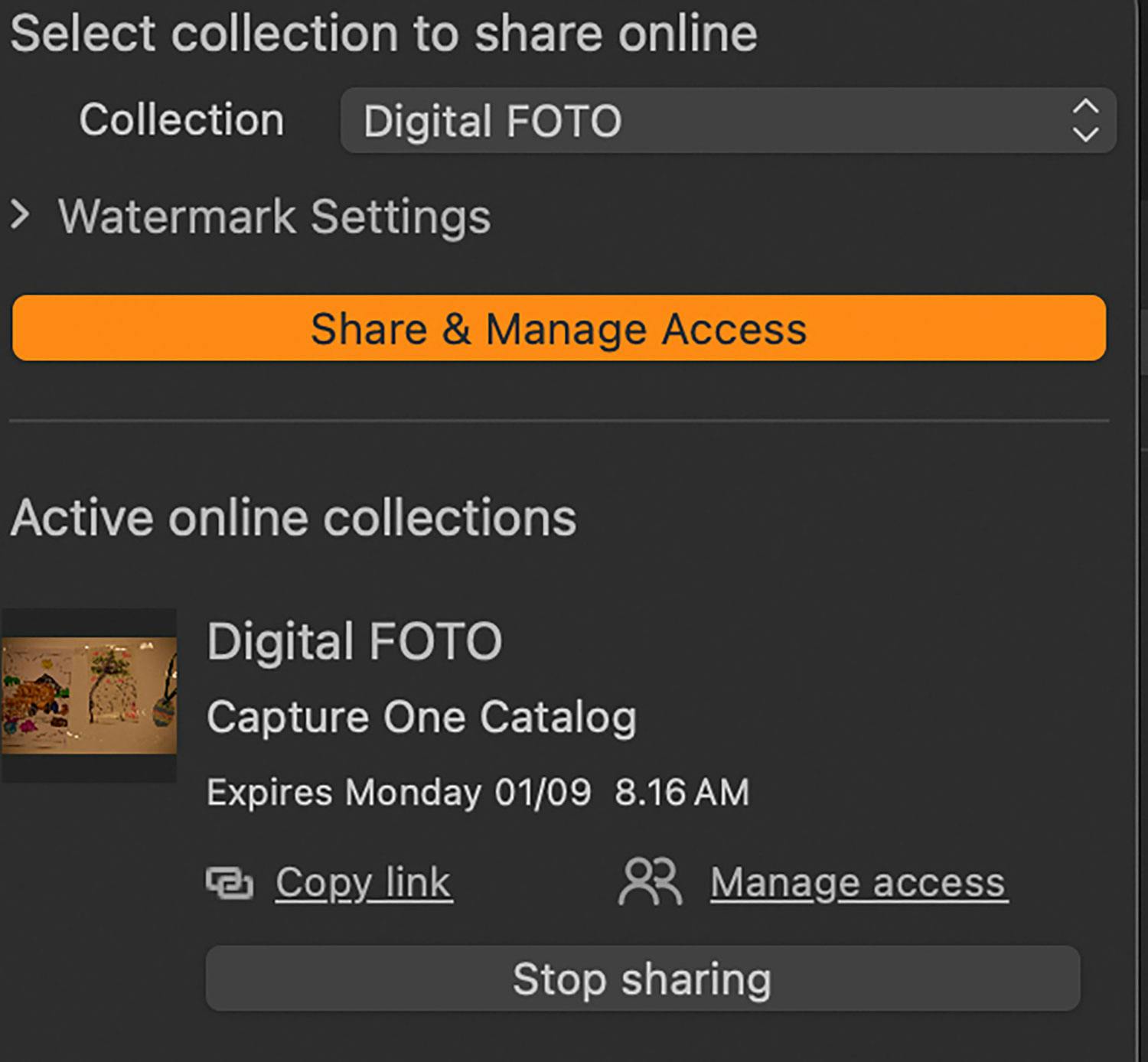The height and width of the screenshot is (1062, 1148).
Task: Click the copy link chain icon
Action: 229,884
